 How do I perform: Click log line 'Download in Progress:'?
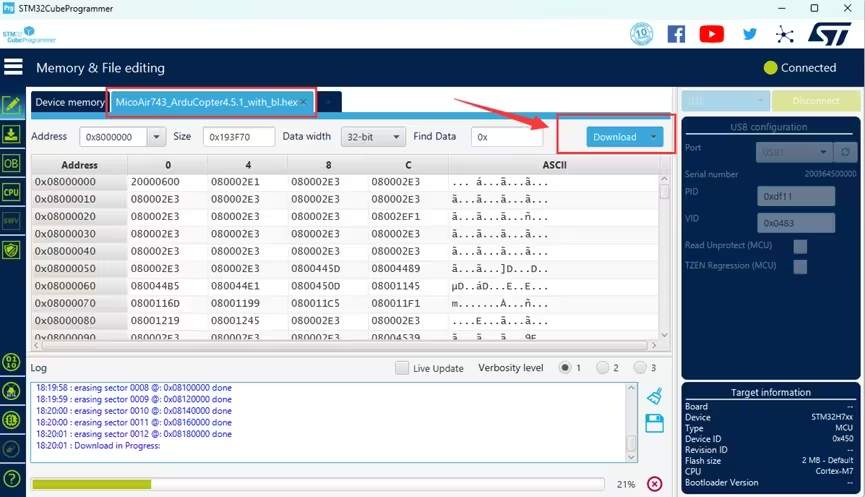(x=98, y=446)
